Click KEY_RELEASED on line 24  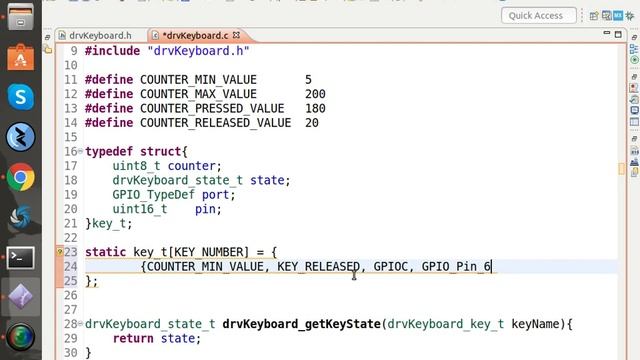click(x=318, y=267)
